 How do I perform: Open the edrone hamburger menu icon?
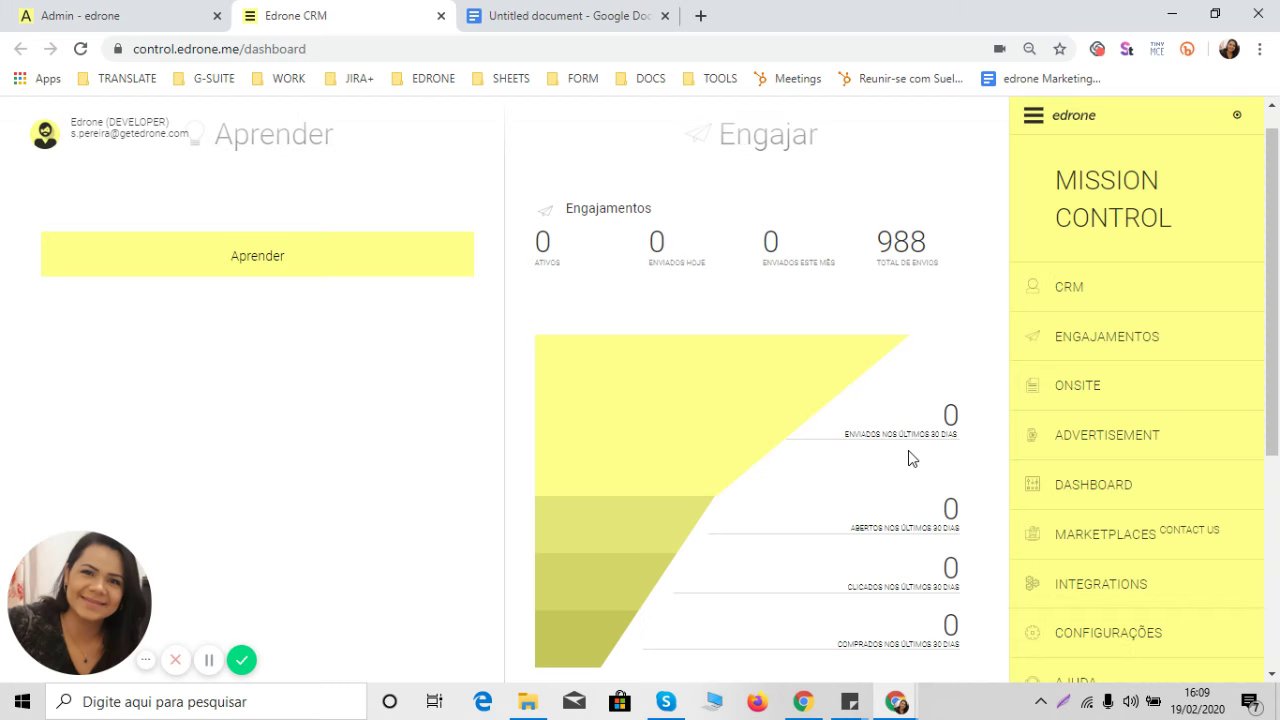[x=1034, y=116]
